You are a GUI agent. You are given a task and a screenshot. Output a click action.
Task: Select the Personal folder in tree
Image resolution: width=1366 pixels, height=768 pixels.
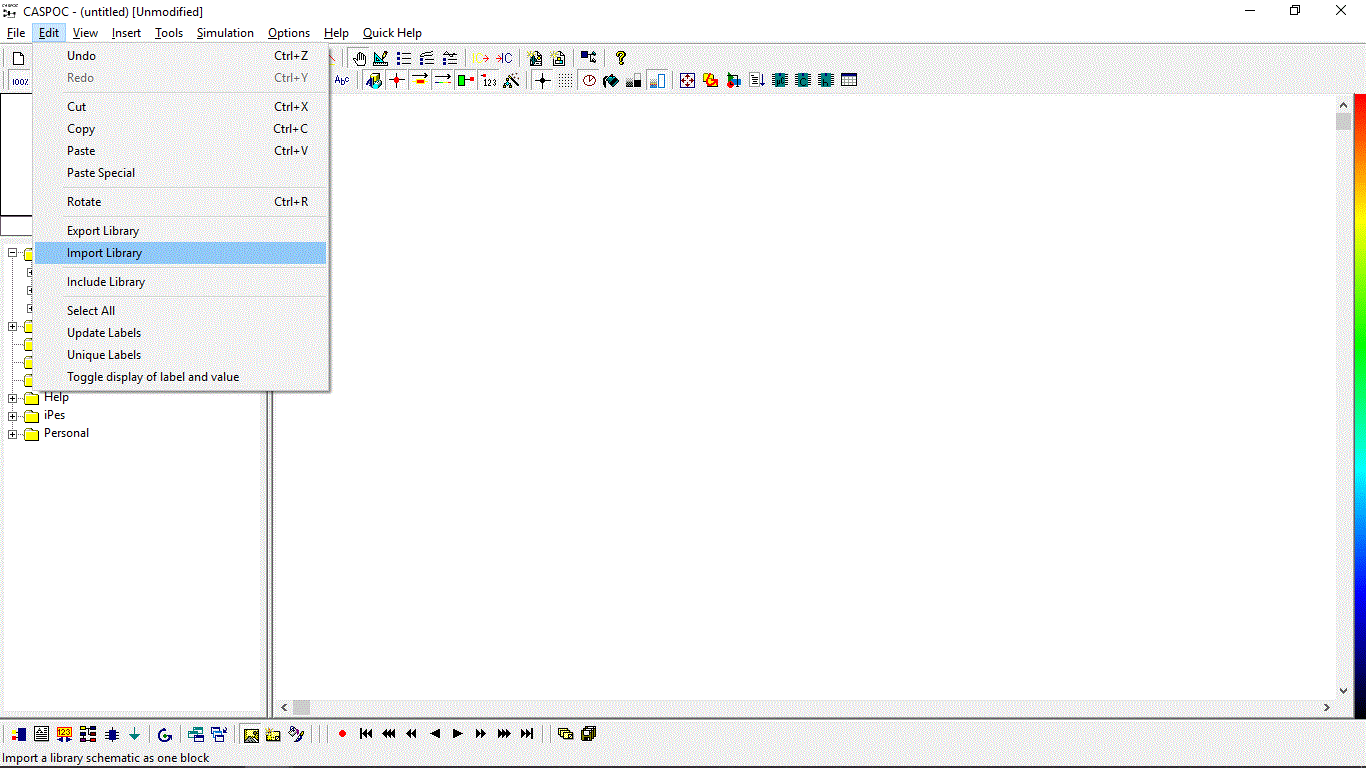[66, 433]
